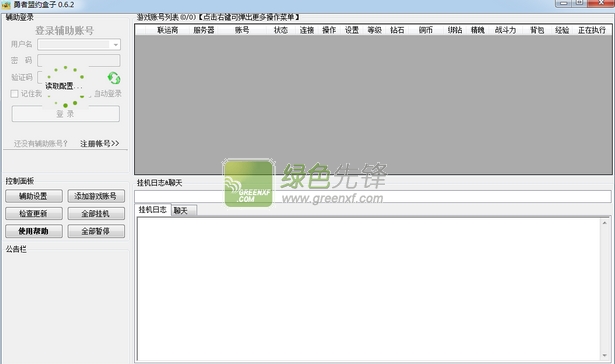Click the 状态 column header
The image size is (615, 364).
coord(281,30)
